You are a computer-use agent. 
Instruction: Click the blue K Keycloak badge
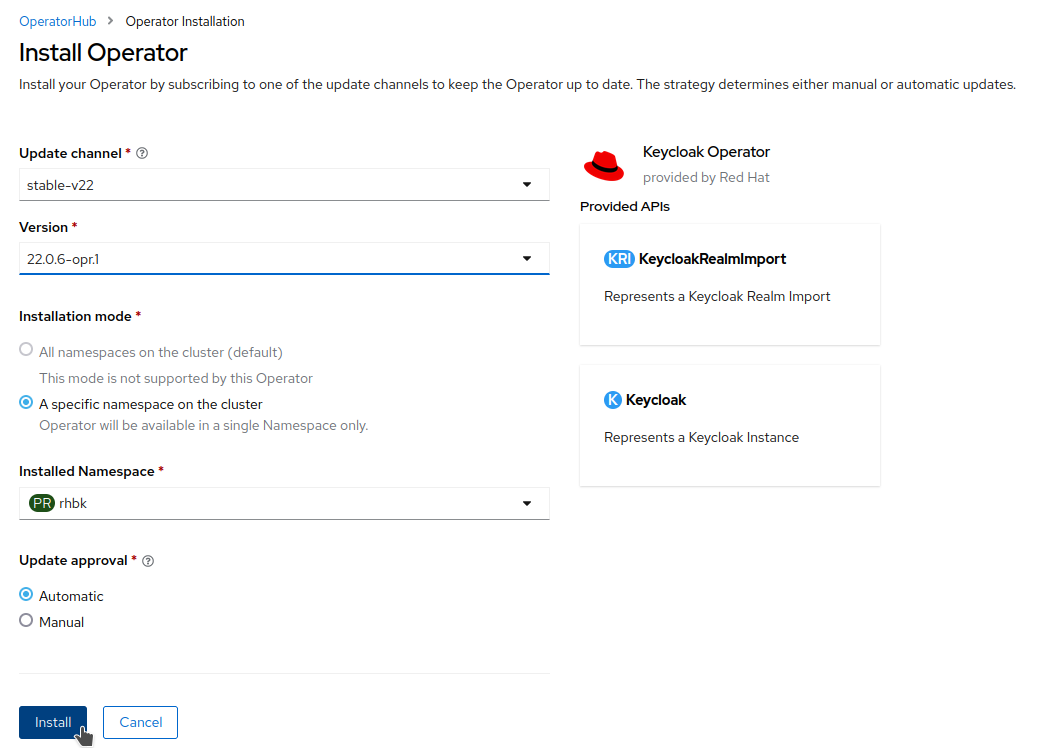pyautogui.click(x=613, y=400)
